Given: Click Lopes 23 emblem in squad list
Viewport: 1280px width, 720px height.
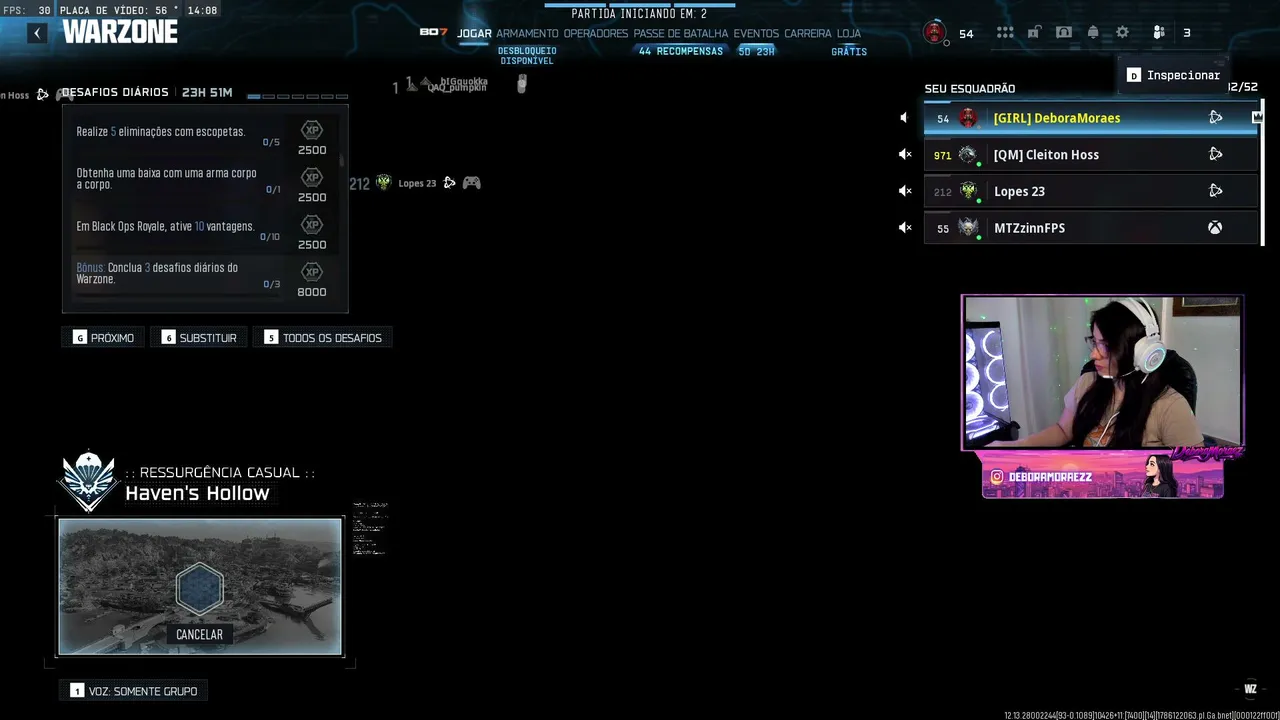Looking at the screenshot, I should click(x=968, y=191).
